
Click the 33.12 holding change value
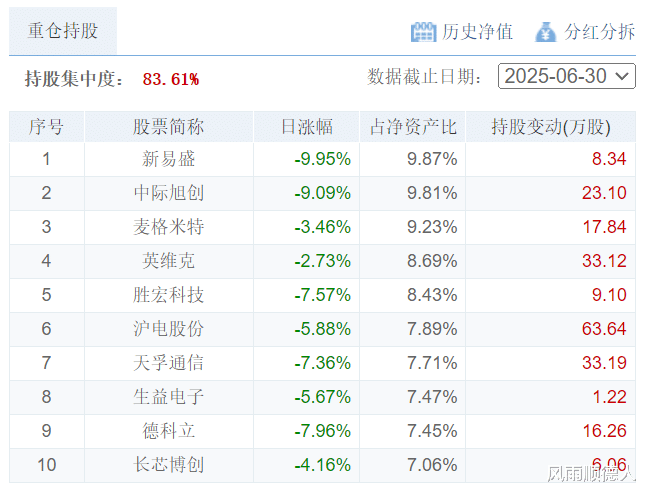click(x=604, y=261)
